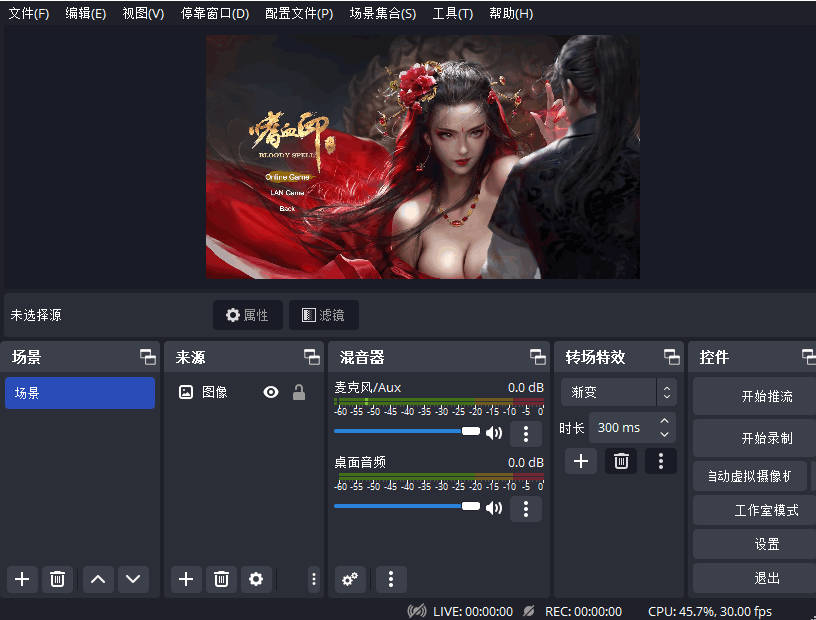Image resolution: width=816 pixels, height=620 pixels.
Task: Open source properties gear icon
Action: click(256, 579)
